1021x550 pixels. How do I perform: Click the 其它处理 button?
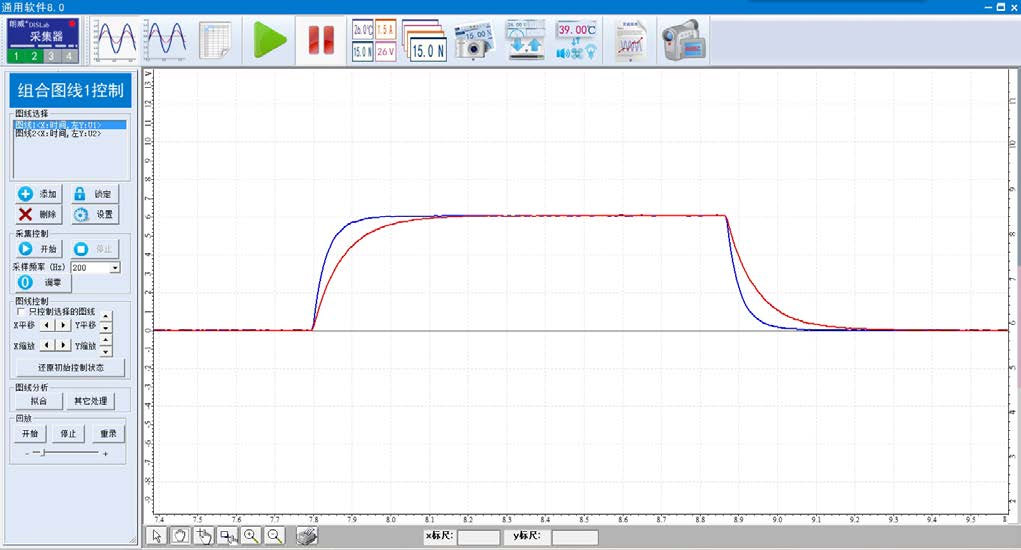pos(91,401)
